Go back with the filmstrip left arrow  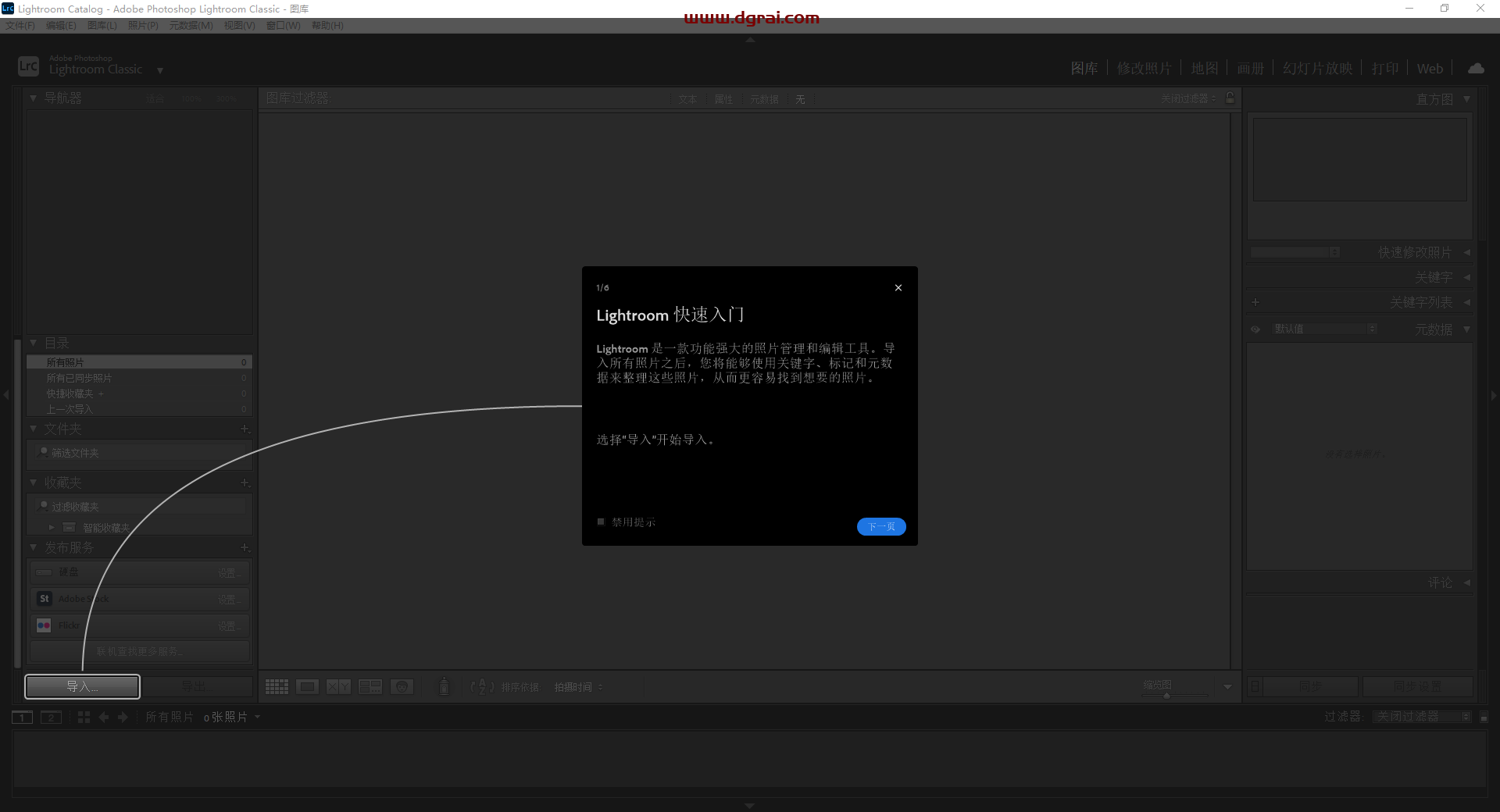point(103,718)
